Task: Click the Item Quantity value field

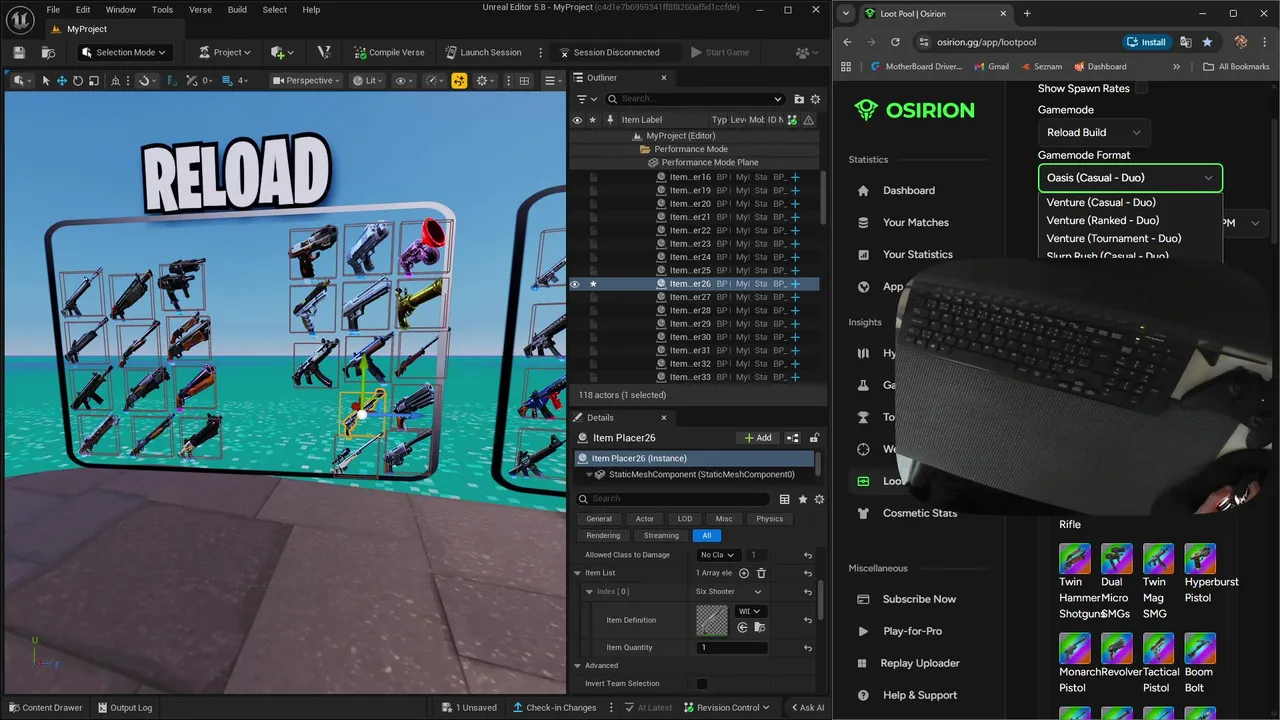Action: 732,647
